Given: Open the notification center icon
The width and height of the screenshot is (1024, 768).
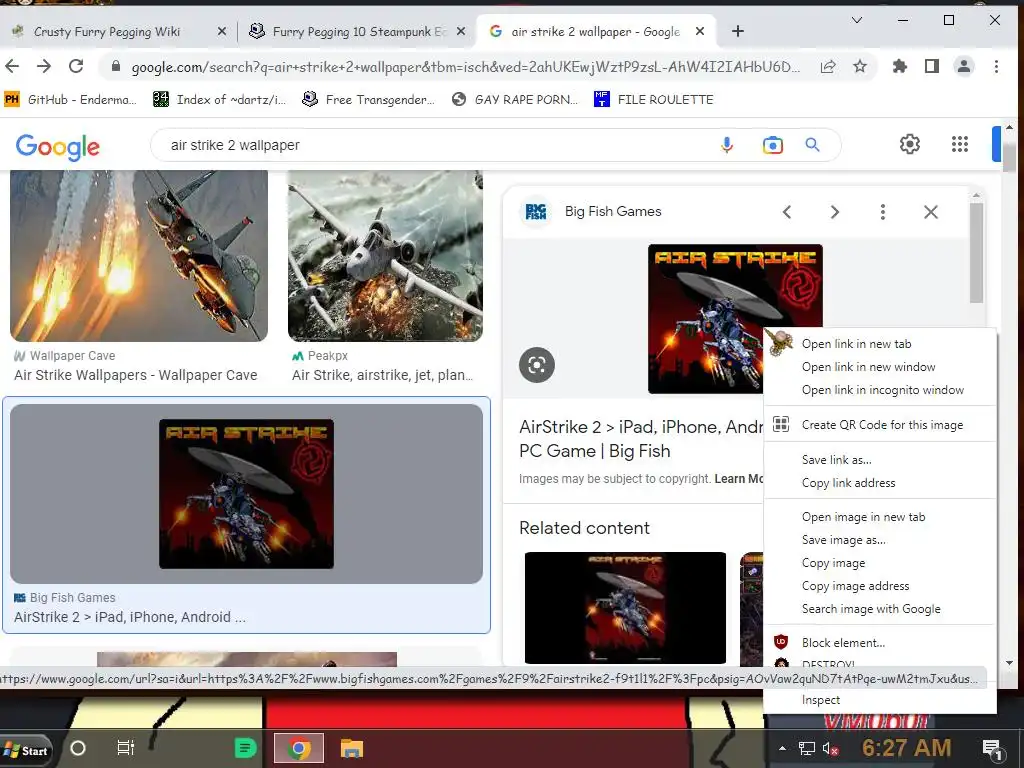Looking at the screenshot, I should tap(993, 750).
